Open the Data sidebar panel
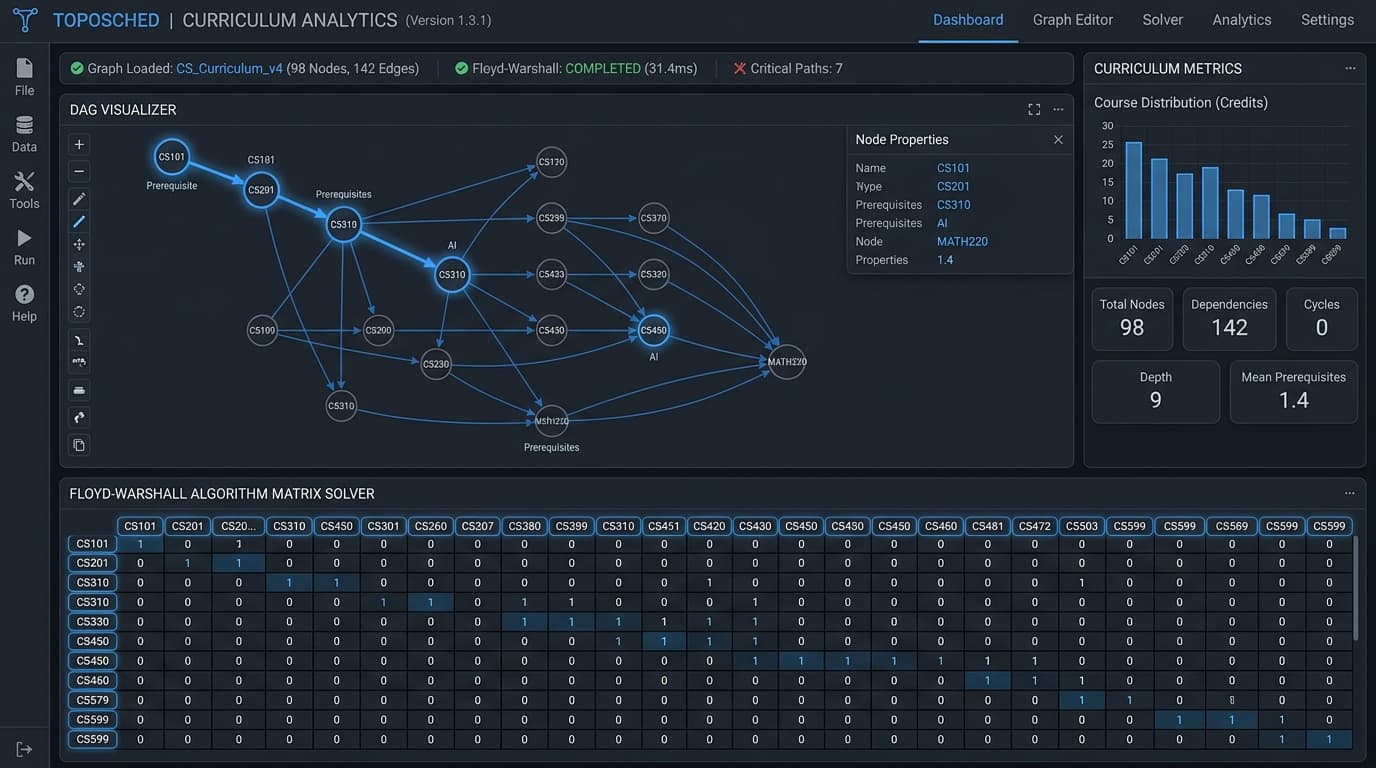 (x=24, y=134)
